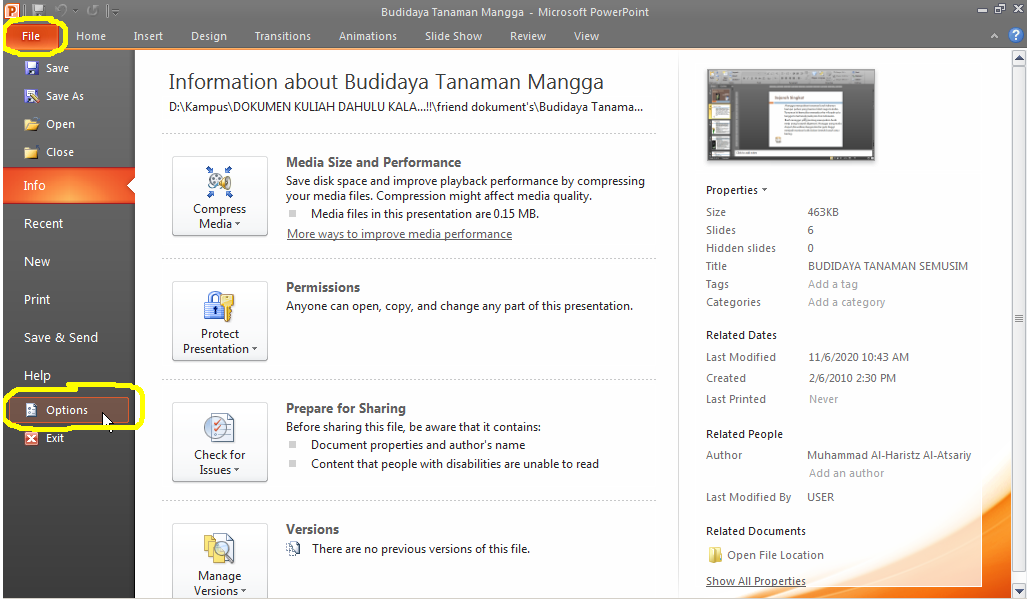Image resolution: width=1027 pixels, height=600 pixels.
Task: Select Info in the backstage menu
Action: point(69,185)
